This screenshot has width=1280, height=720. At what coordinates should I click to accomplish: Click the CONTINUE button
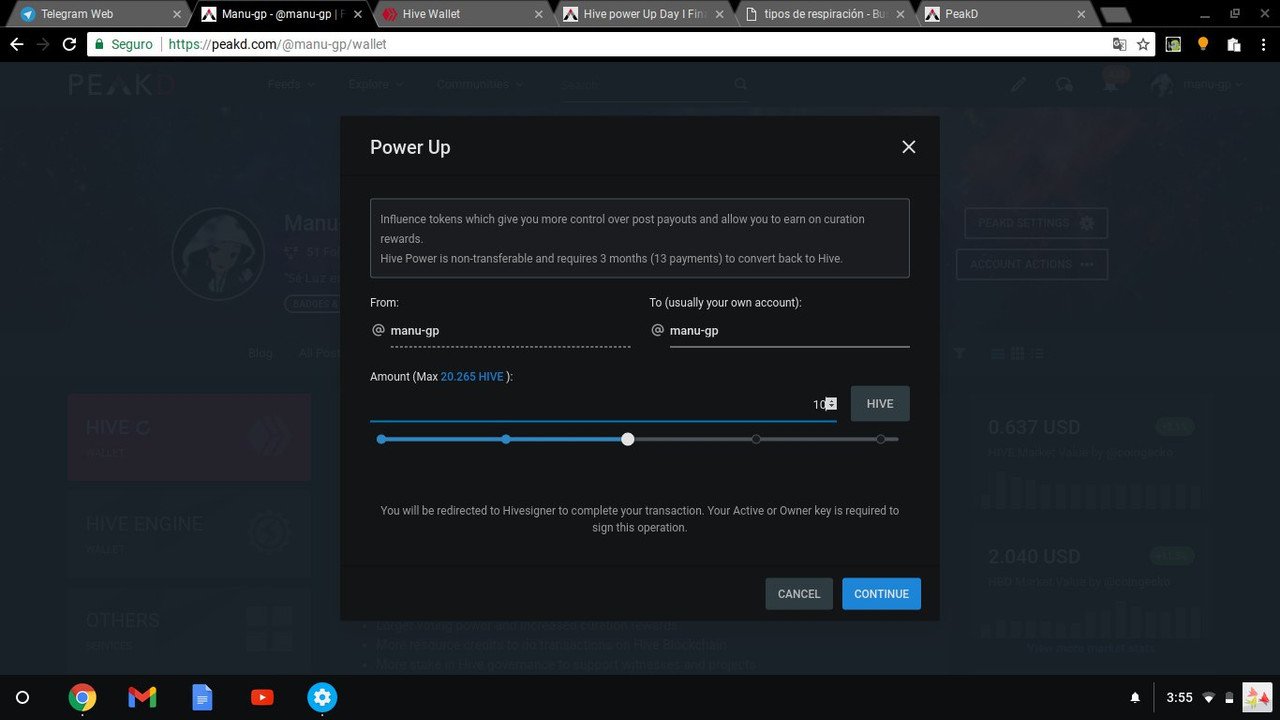pos(881,594)
